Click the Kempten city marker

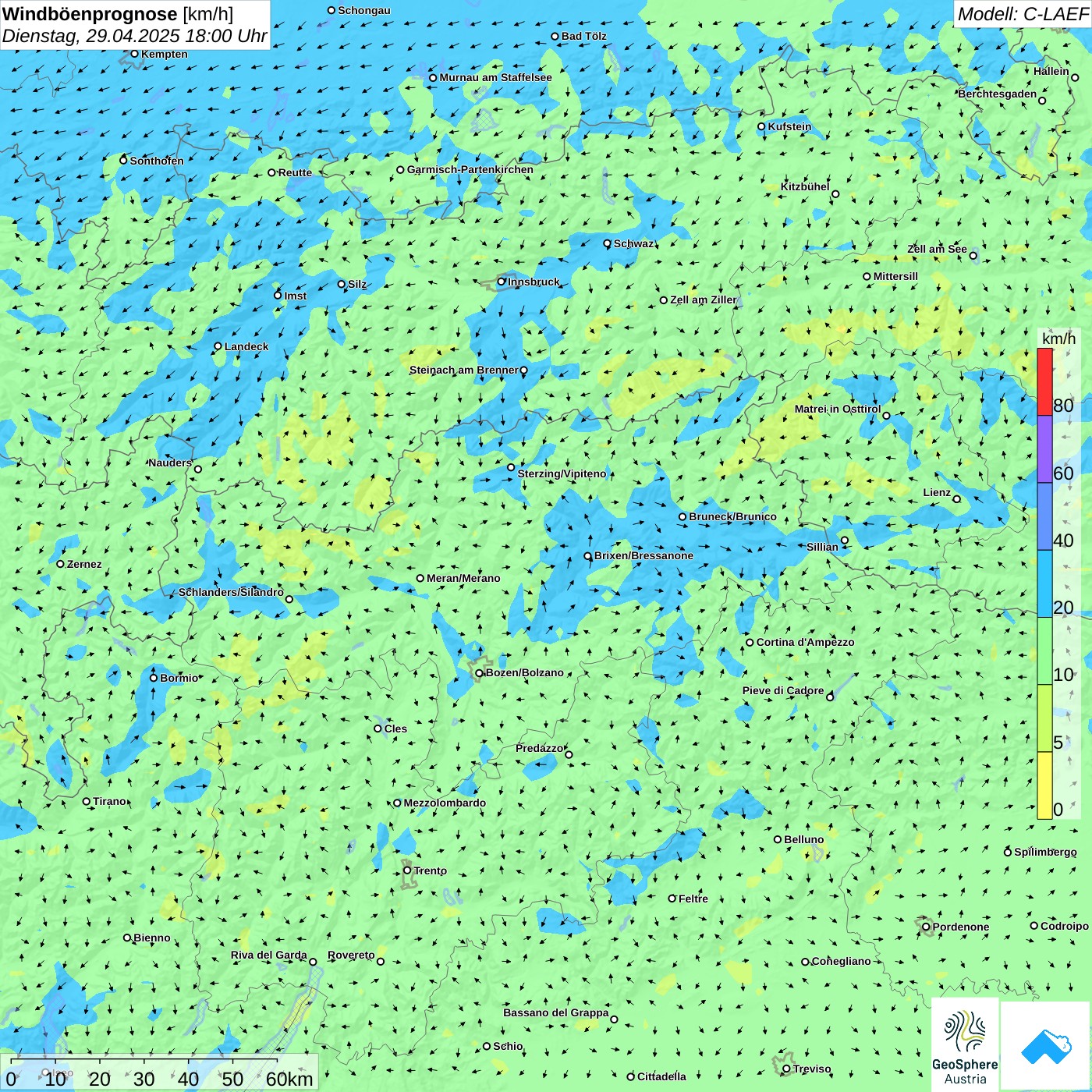pyautogui.click(x=134, y=54)
